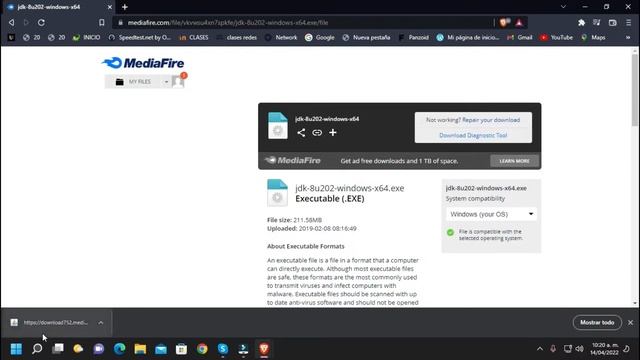Open the browser main menu icon

pos(629,23)
